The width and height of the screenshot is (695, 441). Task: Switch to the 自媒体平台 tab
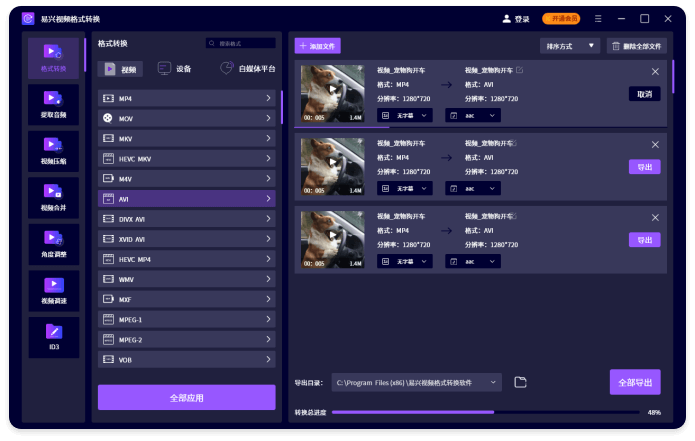(x=248, y=69)
